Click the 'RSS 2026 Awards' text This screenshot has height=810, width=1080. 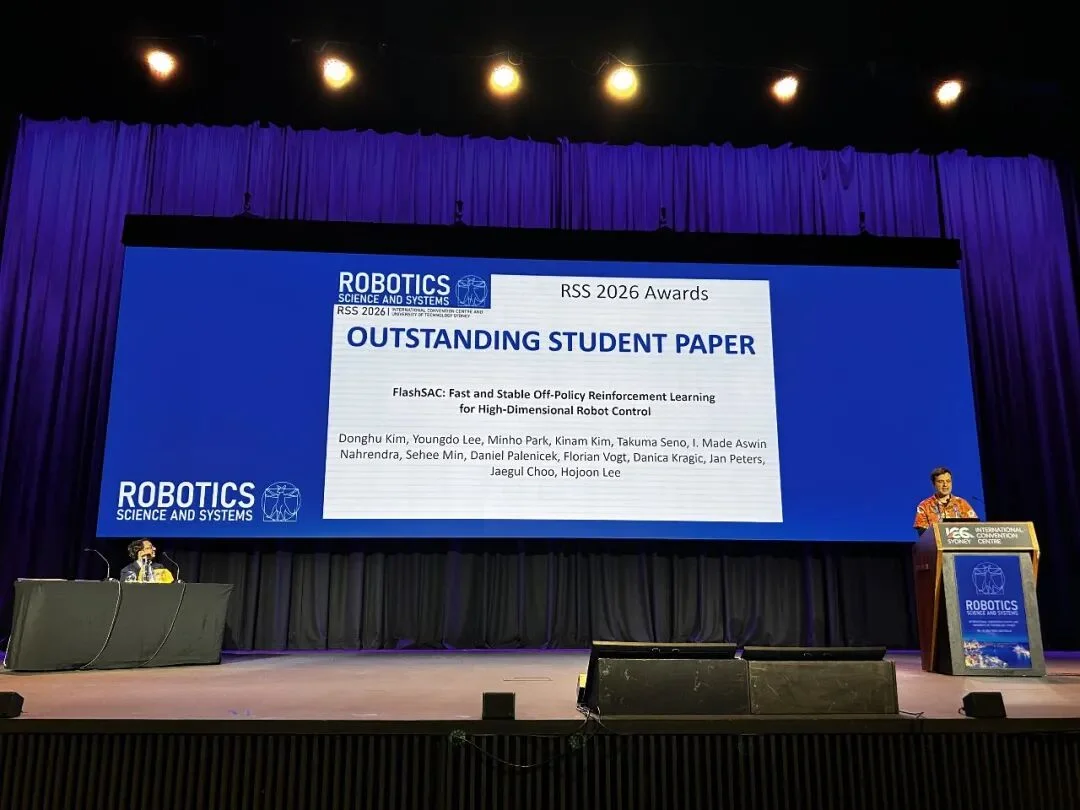[x=634, y=293]
